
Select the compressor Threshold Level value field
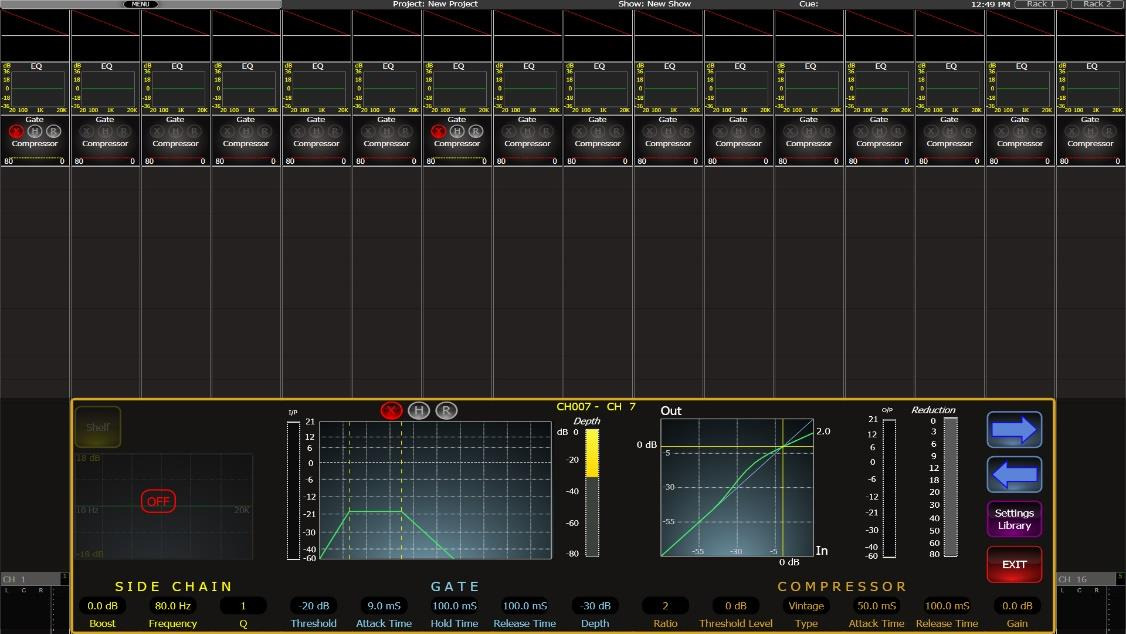pyautogui.click(x=736, y=606)
